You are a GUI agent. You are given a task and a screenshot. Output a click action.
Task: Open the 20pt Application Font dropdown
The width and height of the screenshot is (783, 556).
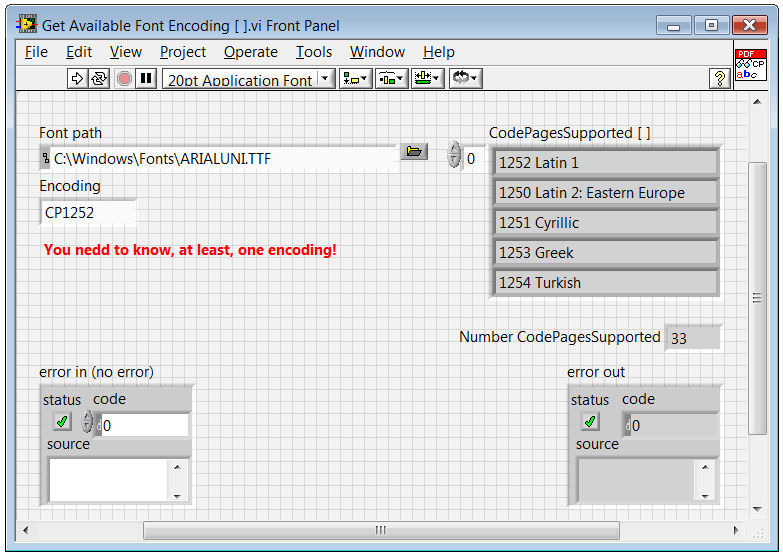pos(249,79)
